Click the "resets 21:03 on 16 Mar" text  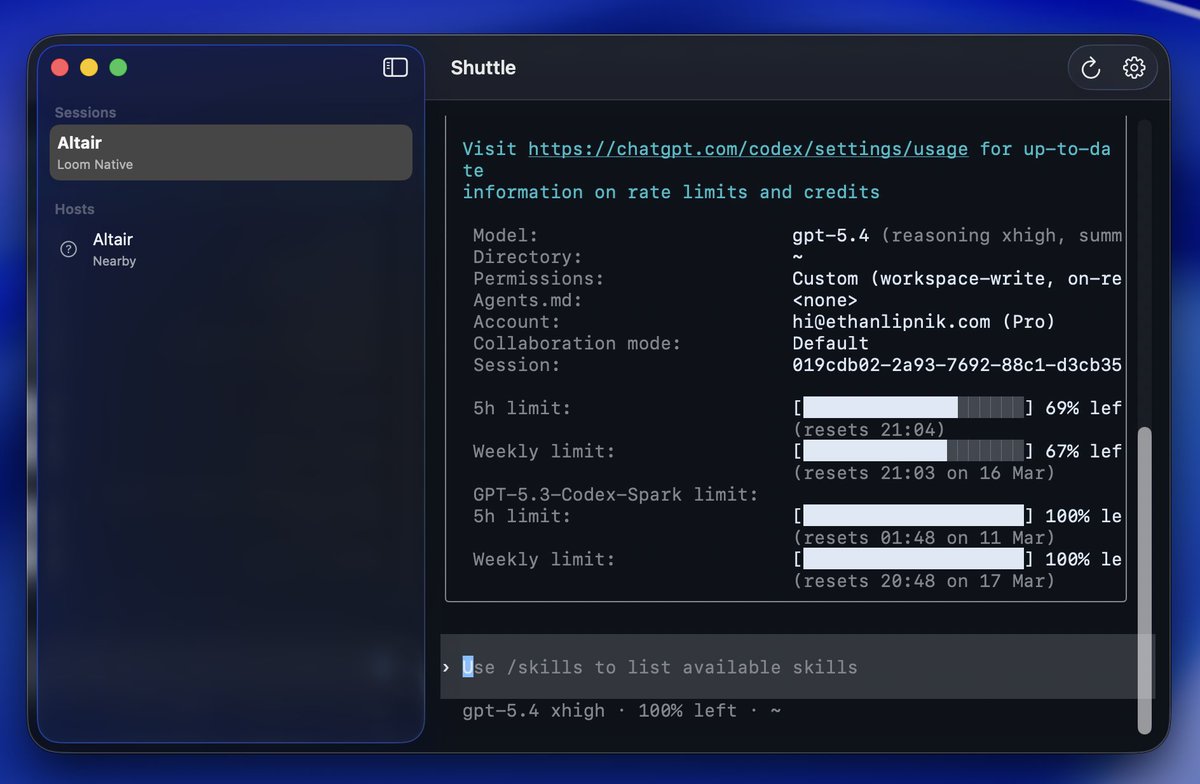tap(924, 473)
